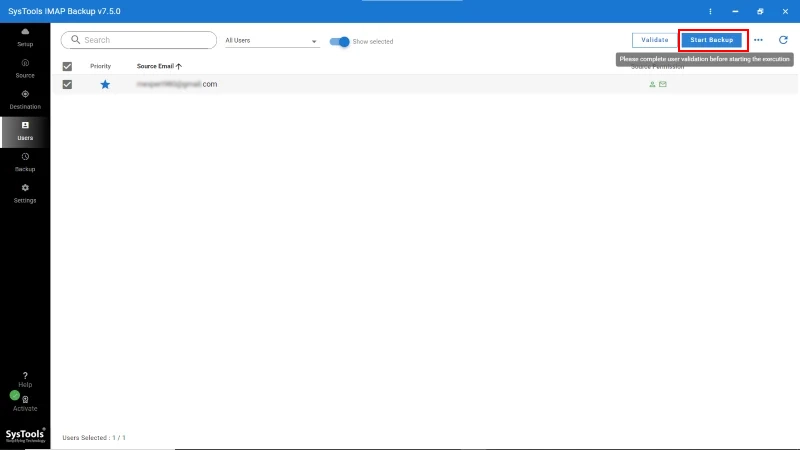This screenshot has width=800, height=450.
Task: Minimize the SysTools IMAP Backup window
Action: tap(735, 11)
